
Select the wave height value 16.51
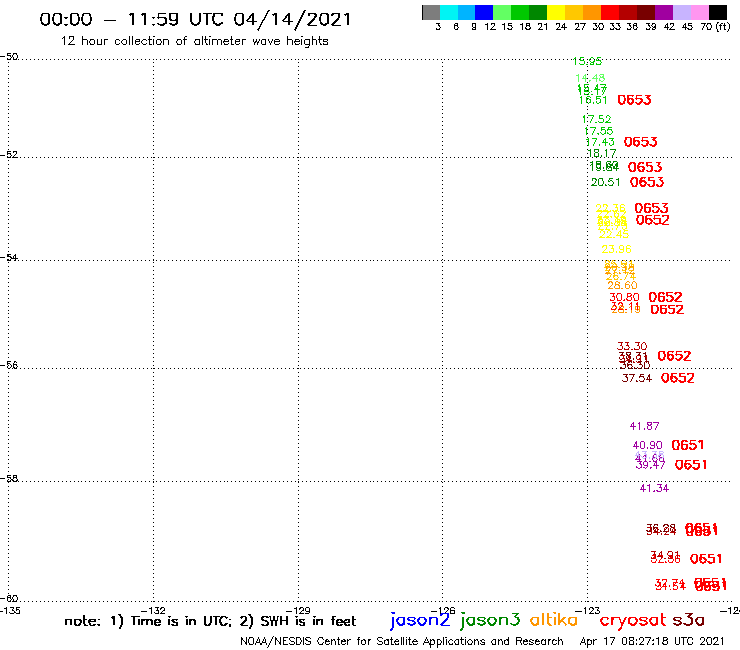pyautogui.click(x=593, y=100)
